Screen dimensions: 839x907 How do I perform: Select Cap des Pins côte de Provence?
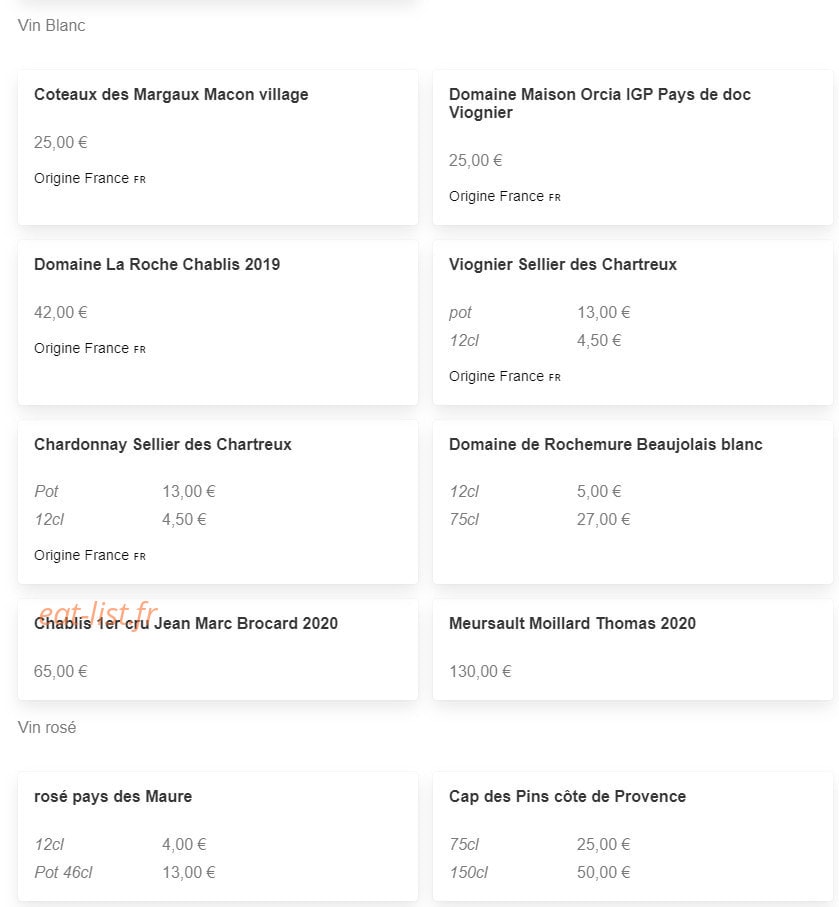(632, 836)
